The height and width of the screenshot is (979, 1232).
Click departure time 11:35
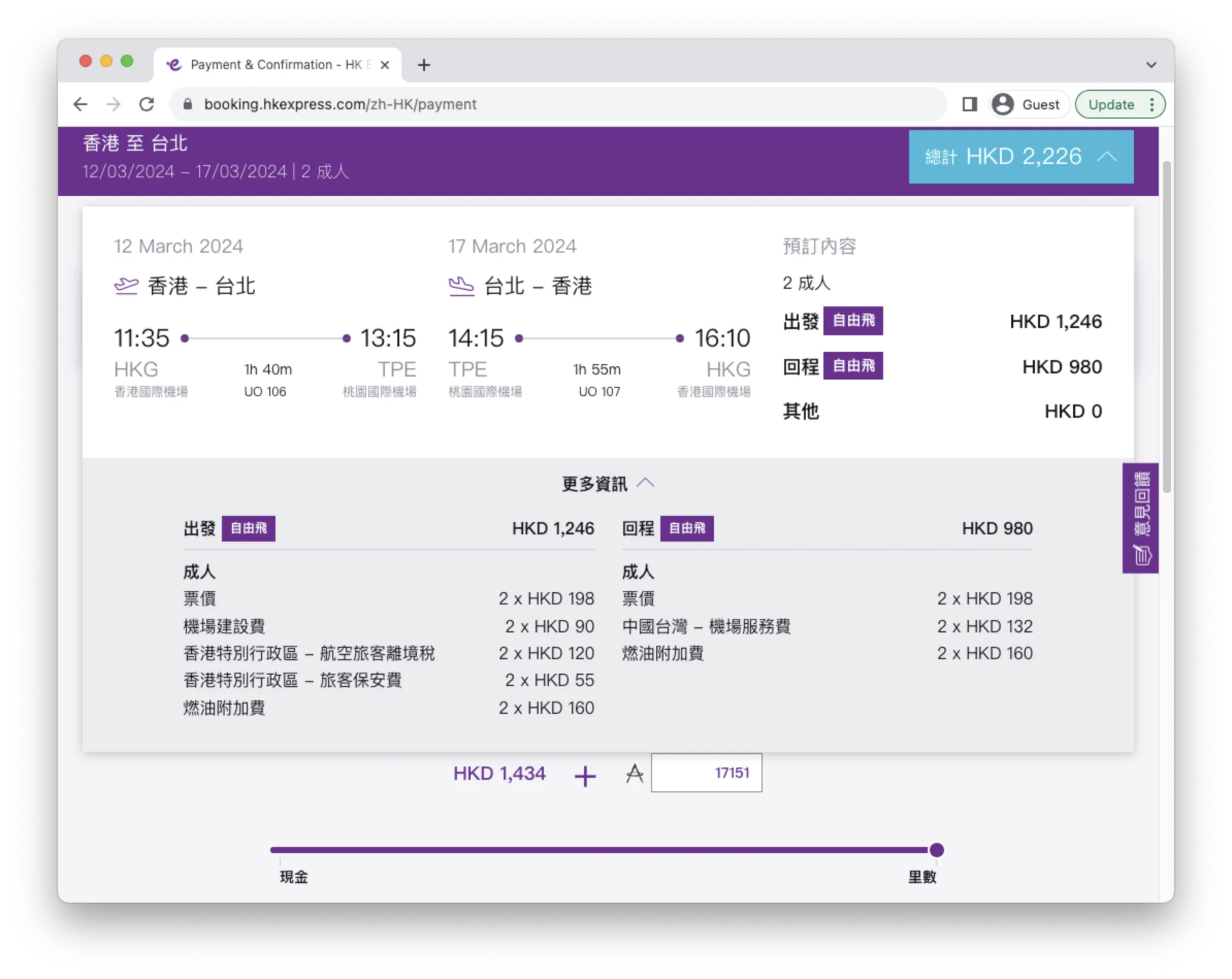coord(142,338)
